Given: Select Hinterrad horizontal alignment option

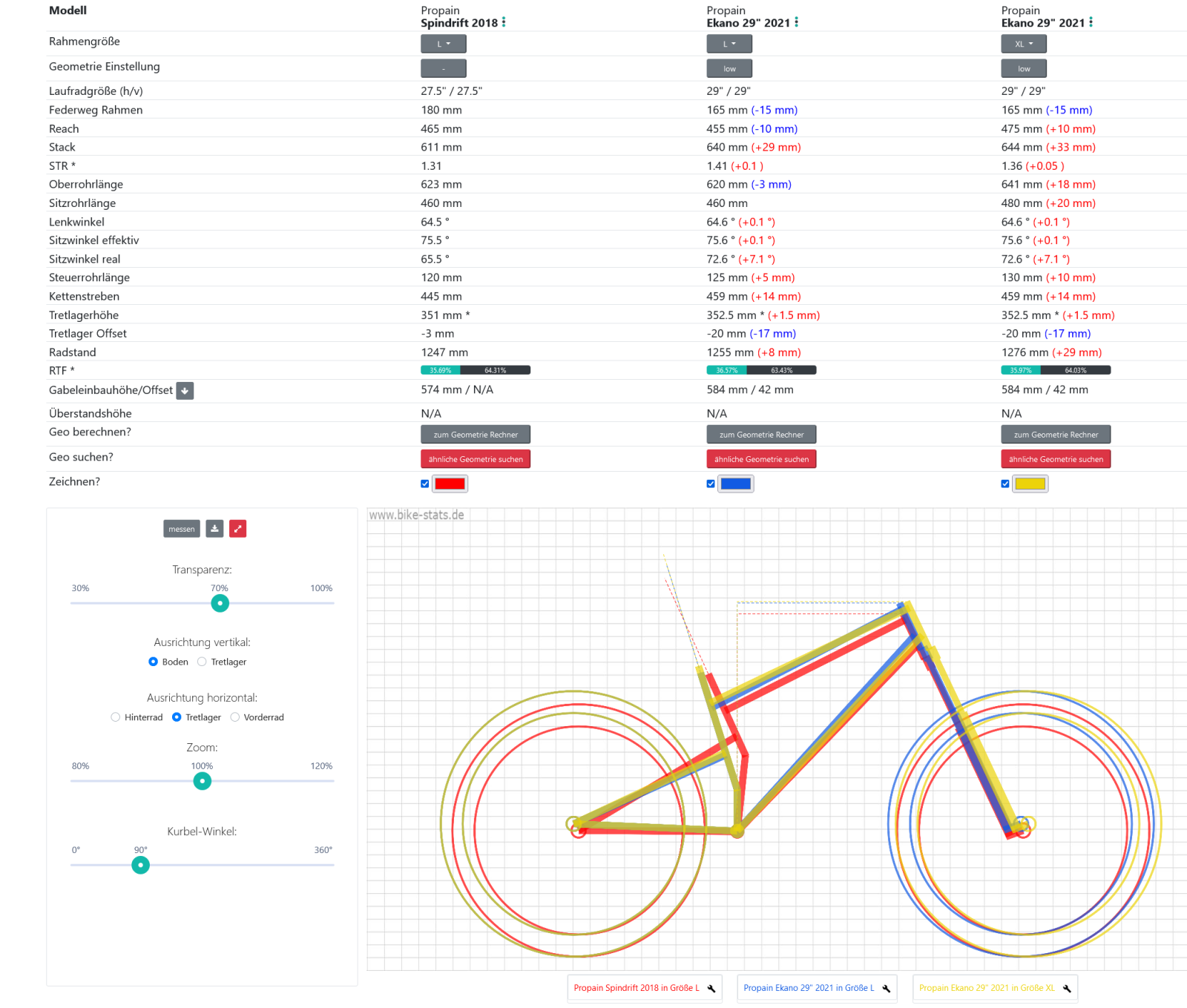Looking at the screenshot, I should point(116,717).
